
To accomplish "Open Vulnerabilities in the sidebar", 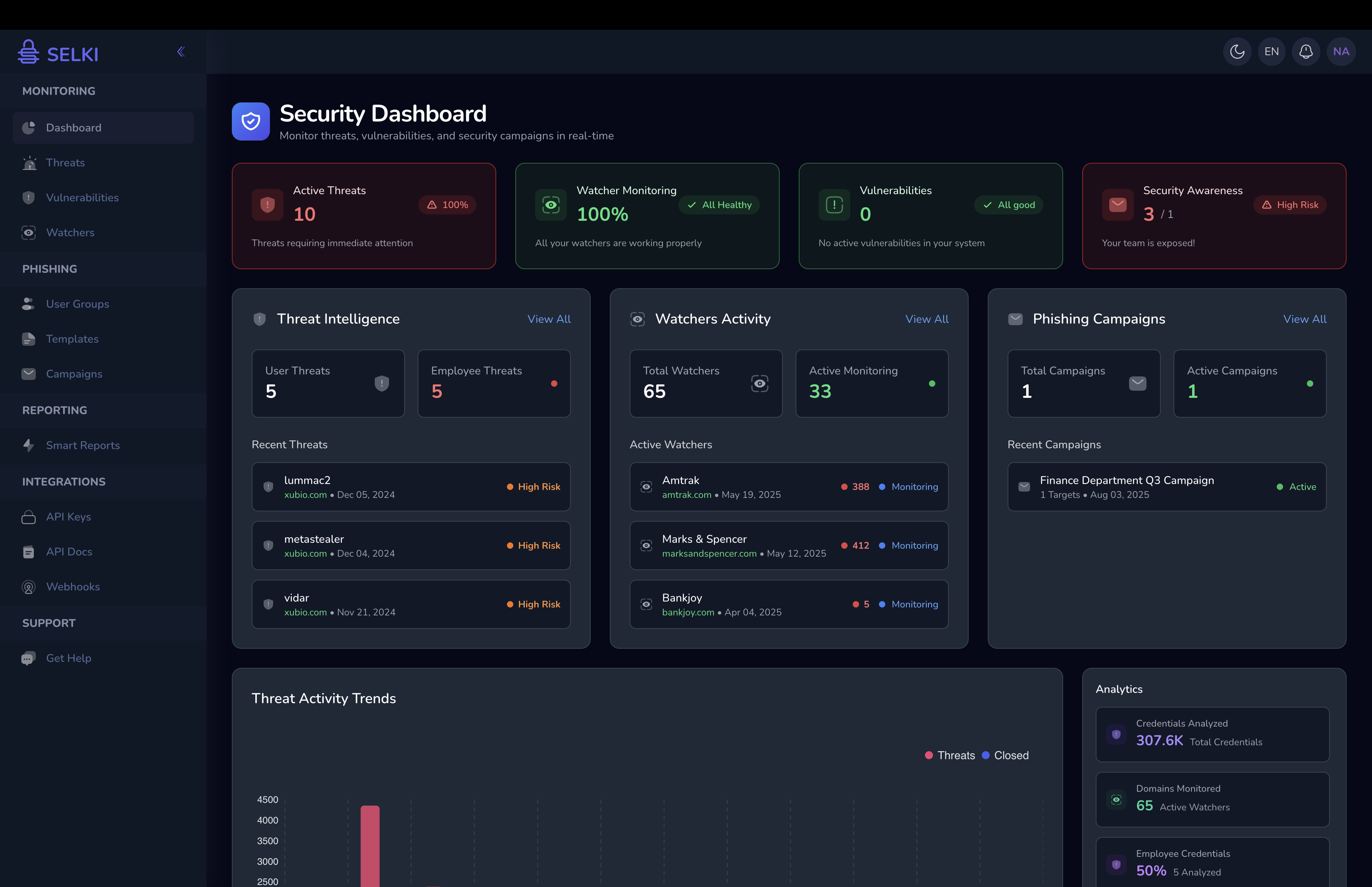I will point(103,198).
